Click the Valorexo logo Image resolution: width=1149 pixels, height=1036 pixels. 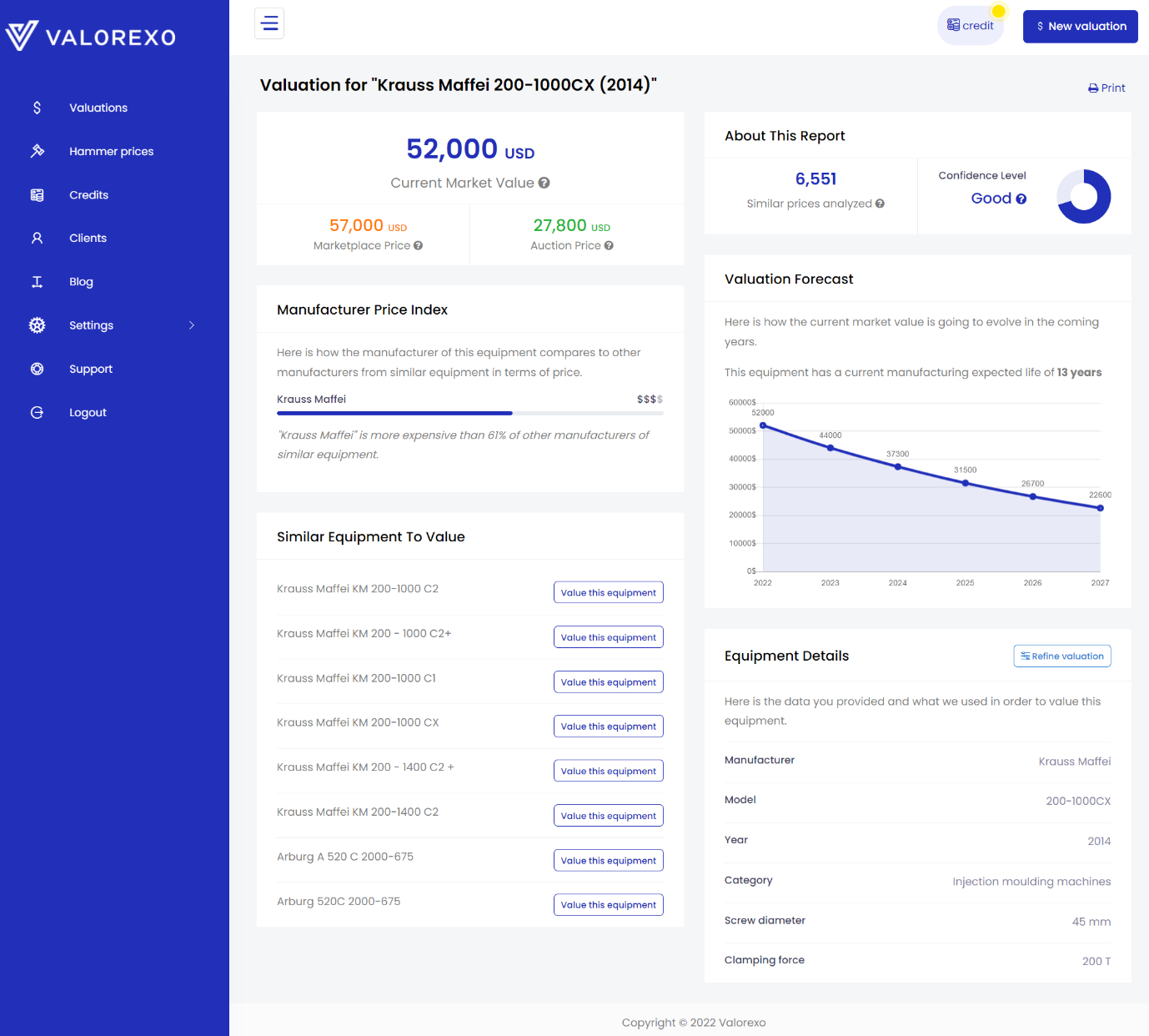(x=91, y=36)
